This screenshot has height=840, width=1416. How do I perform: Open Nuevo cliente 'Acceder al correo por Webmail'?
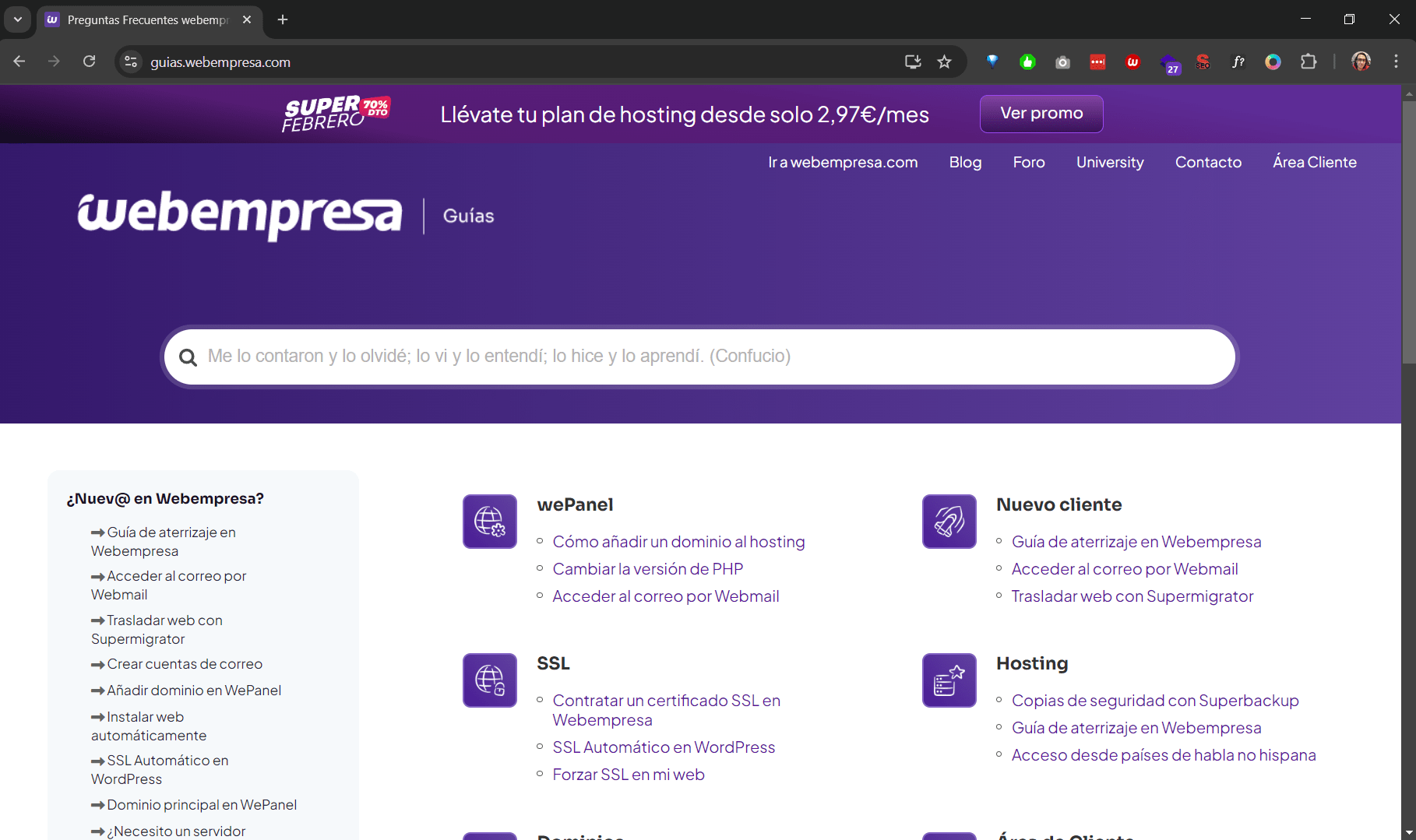[1125, 569]
